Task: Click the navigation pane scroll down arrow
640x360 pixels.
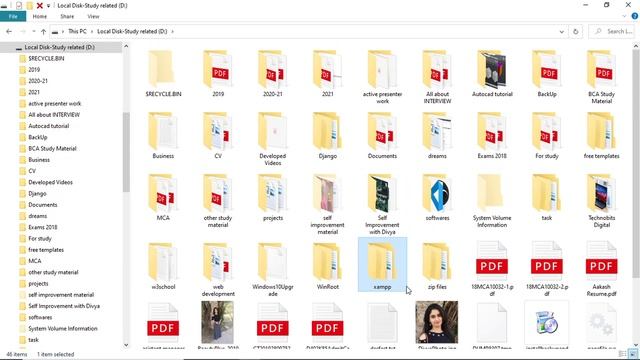Action: [126, 345]
